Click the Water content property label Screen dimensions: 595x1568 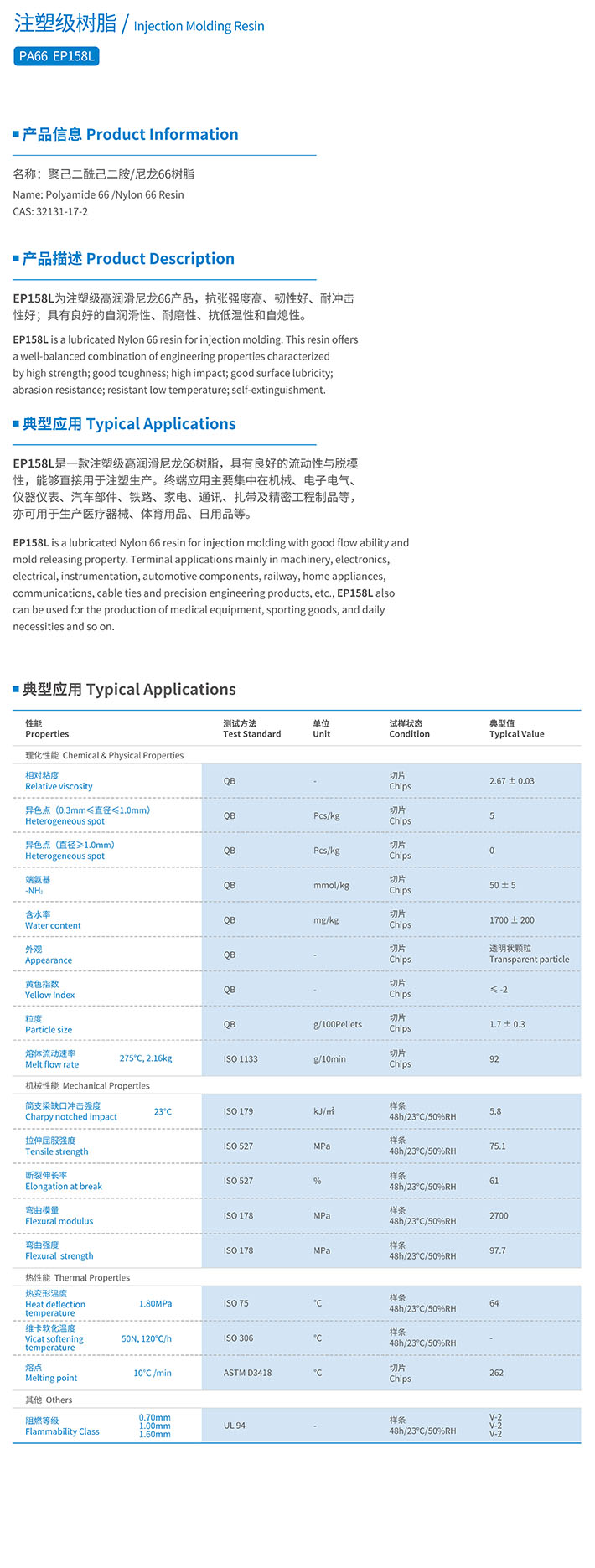(53, 925)
